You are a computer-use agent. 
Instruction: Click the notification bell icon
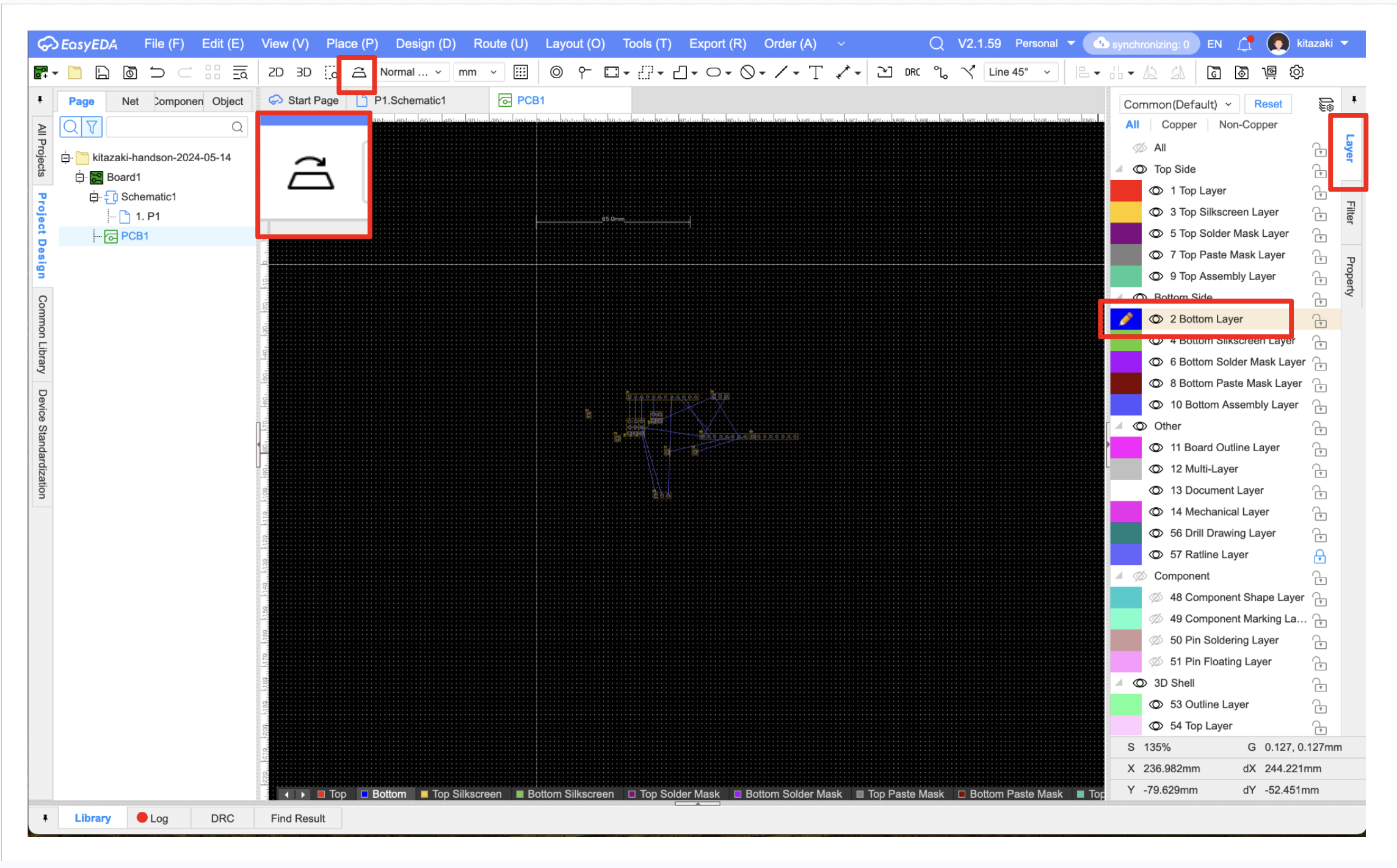tap(1244, 44)
